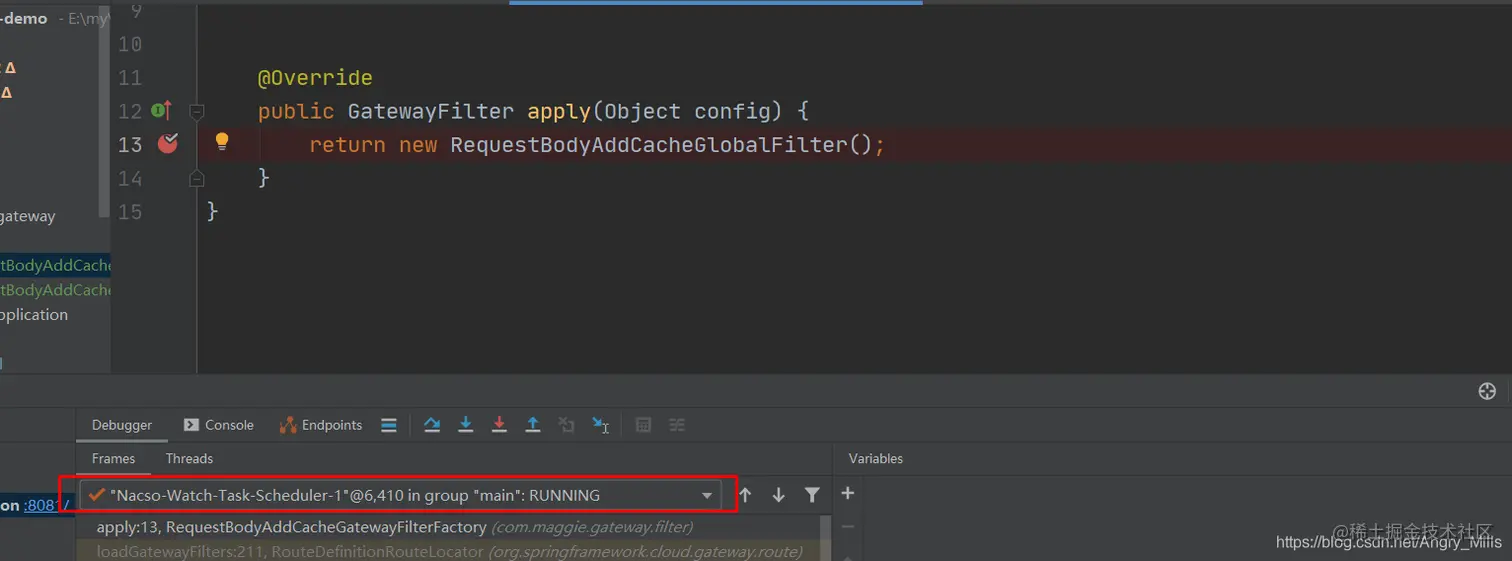Image resolution: width=1512 pixels, height=561 pixels.
Task: Select the loadGatewayFilters:211 stack frame row
Action: point(448,551)
